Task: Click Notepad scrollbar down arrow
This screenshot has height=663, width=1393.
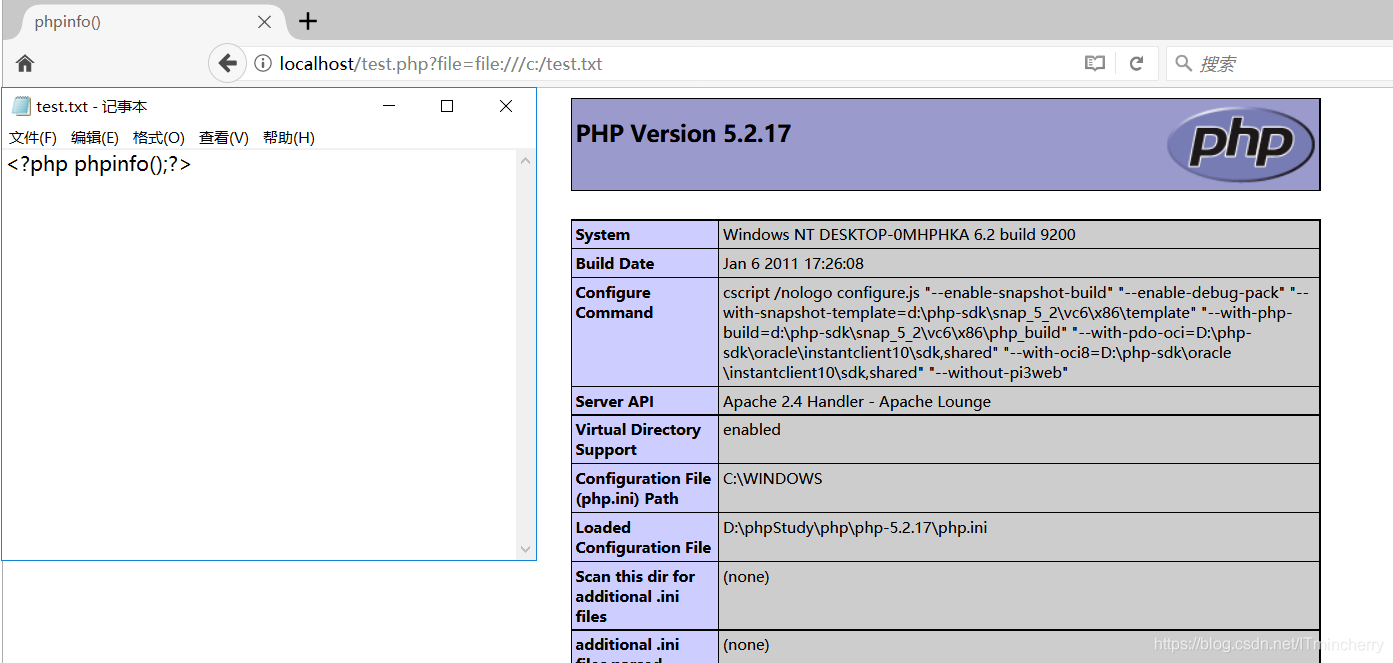Action: click(x=526, y=549)
